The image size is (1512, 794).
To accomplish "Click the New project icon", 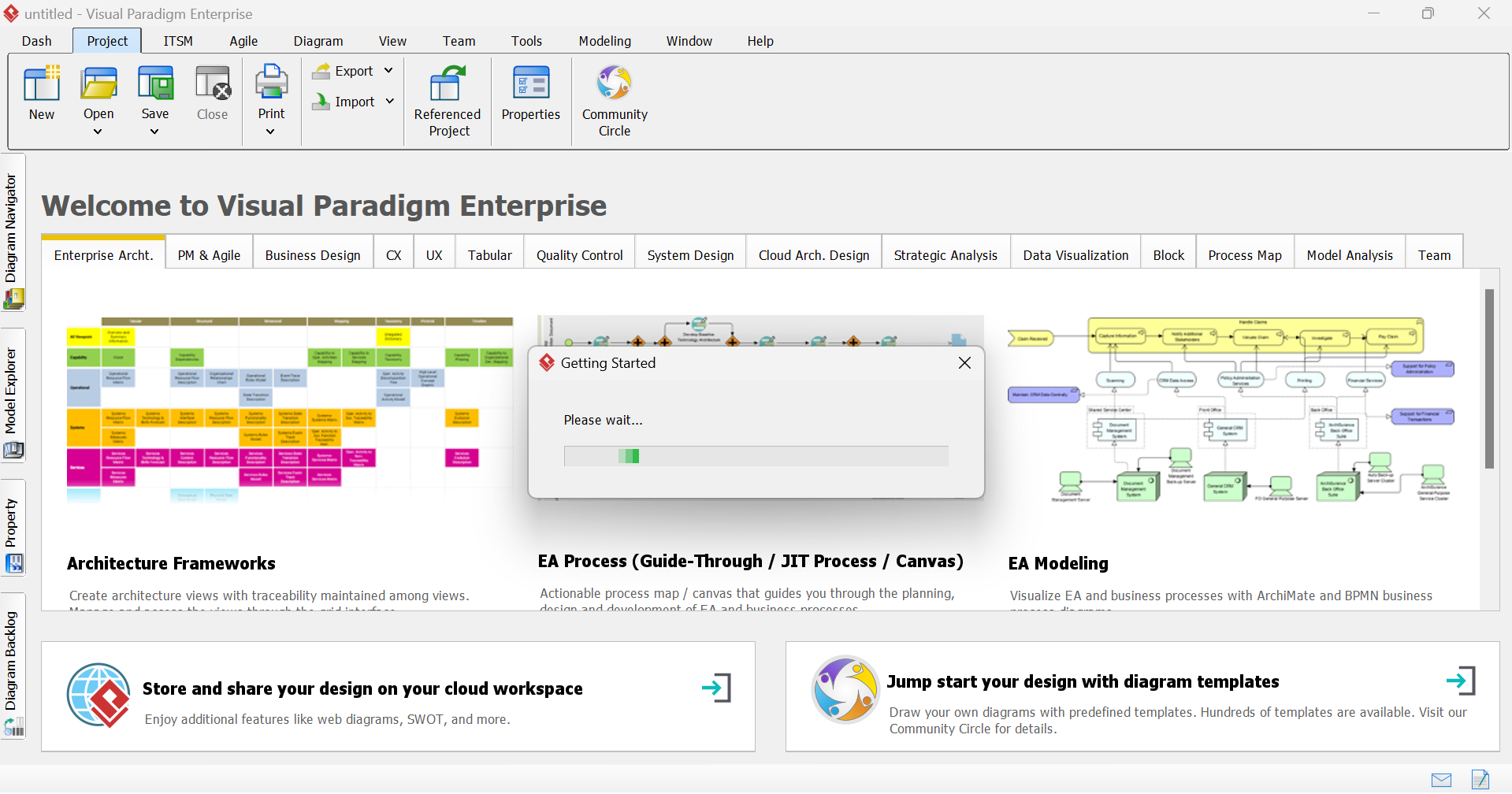I will click(x=42, y=84).
